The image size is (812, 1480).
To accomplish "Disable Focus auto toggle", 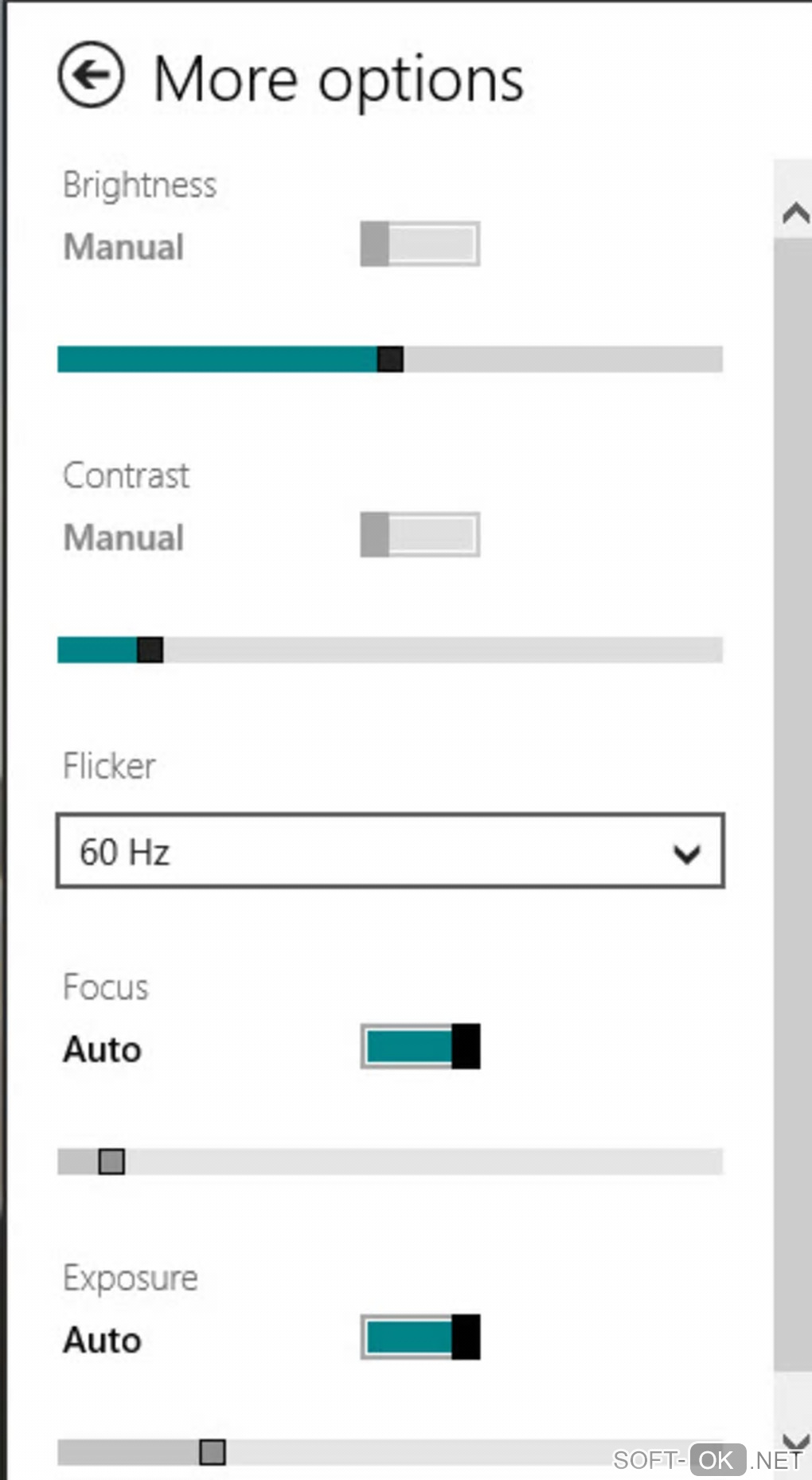I will click(420, 1046).
